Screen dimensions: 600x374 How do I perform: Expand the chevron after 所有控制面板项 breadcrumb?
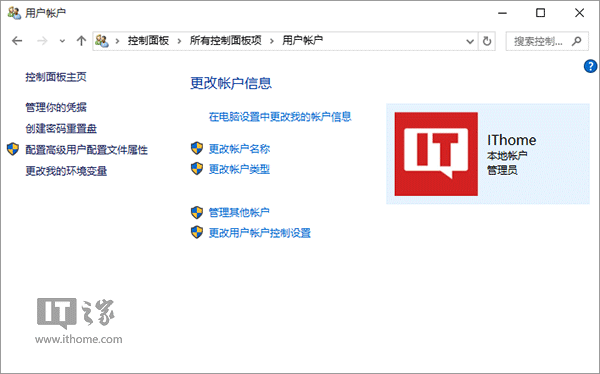(x=272, y=41)
